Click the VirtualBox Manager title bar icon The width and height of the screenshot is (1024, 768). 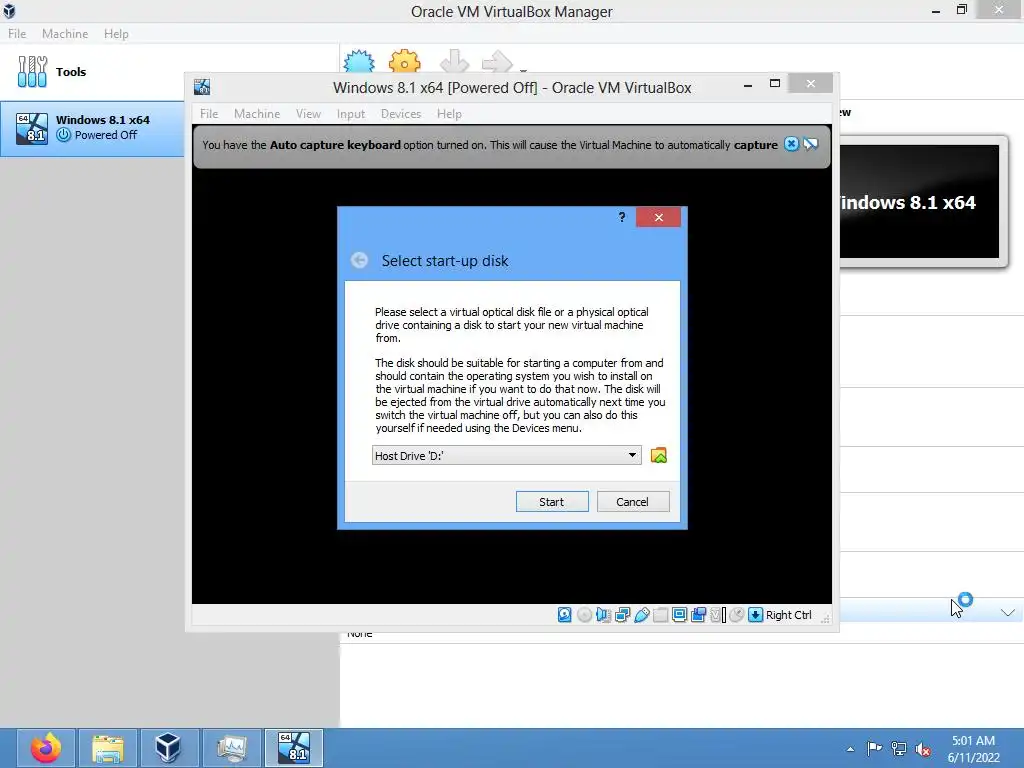(x=9, y=10)
